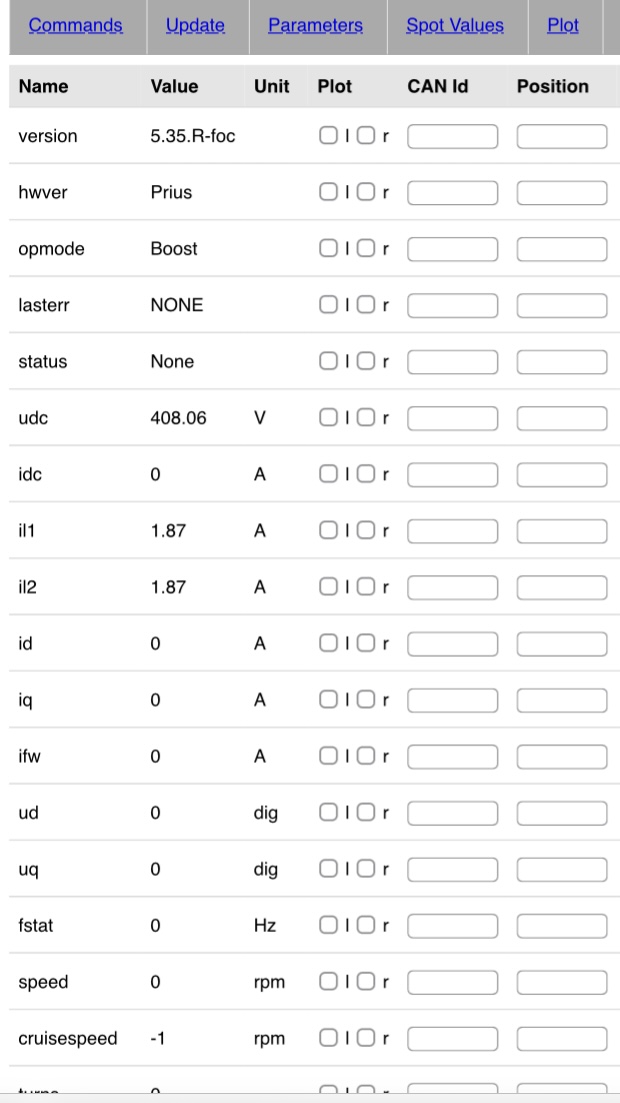Click CAN Id field for uq

click(452, 869)
